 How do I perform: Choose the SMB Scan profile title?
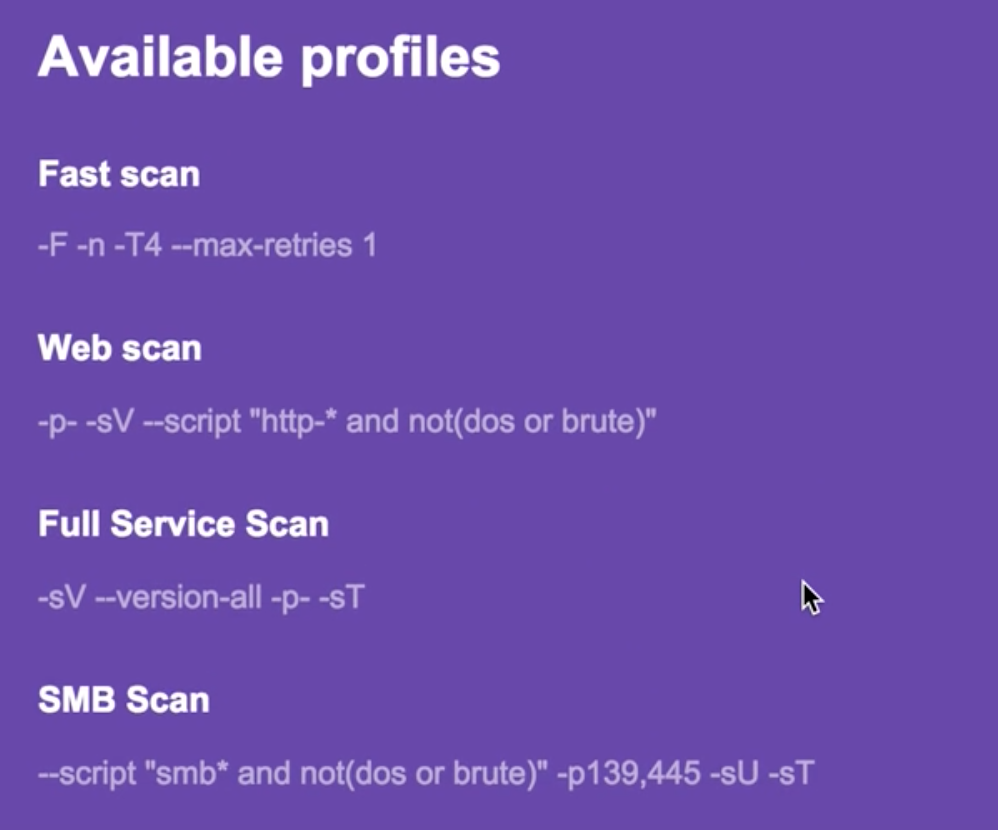pyautogui.click(x=124, y=700)
